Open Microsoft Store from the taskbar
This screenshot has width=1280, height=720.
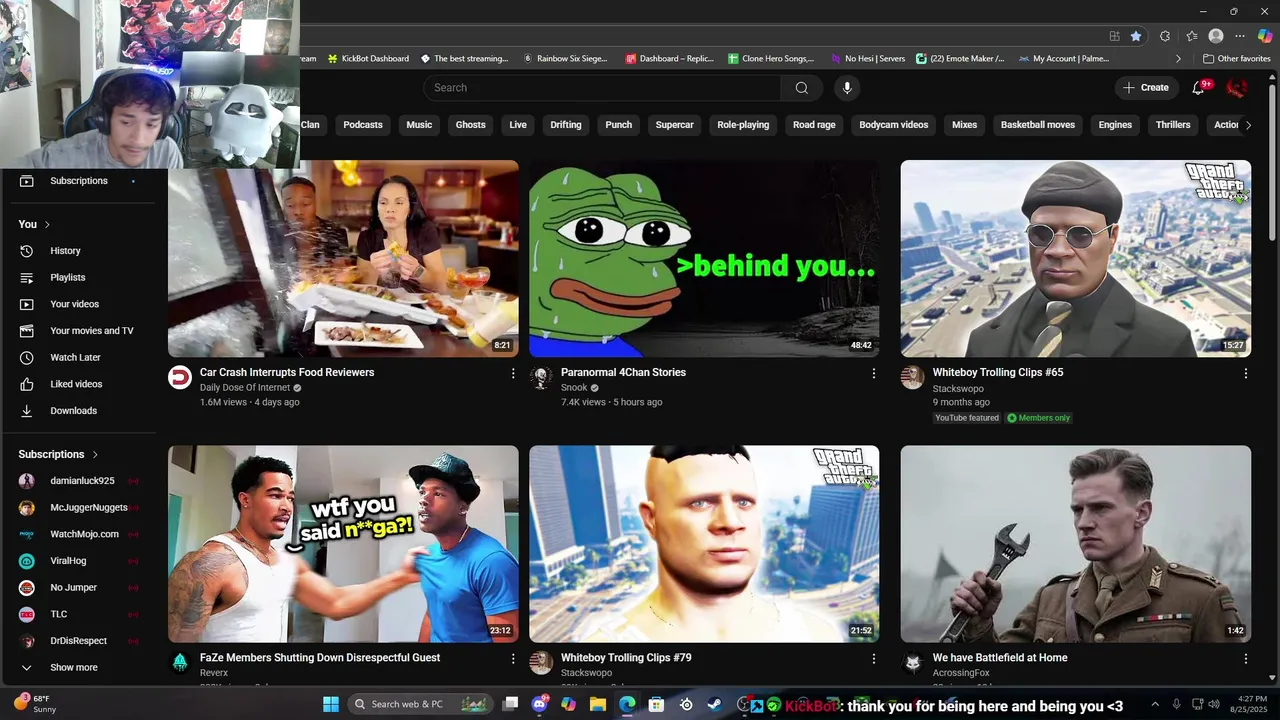(656, 704)
